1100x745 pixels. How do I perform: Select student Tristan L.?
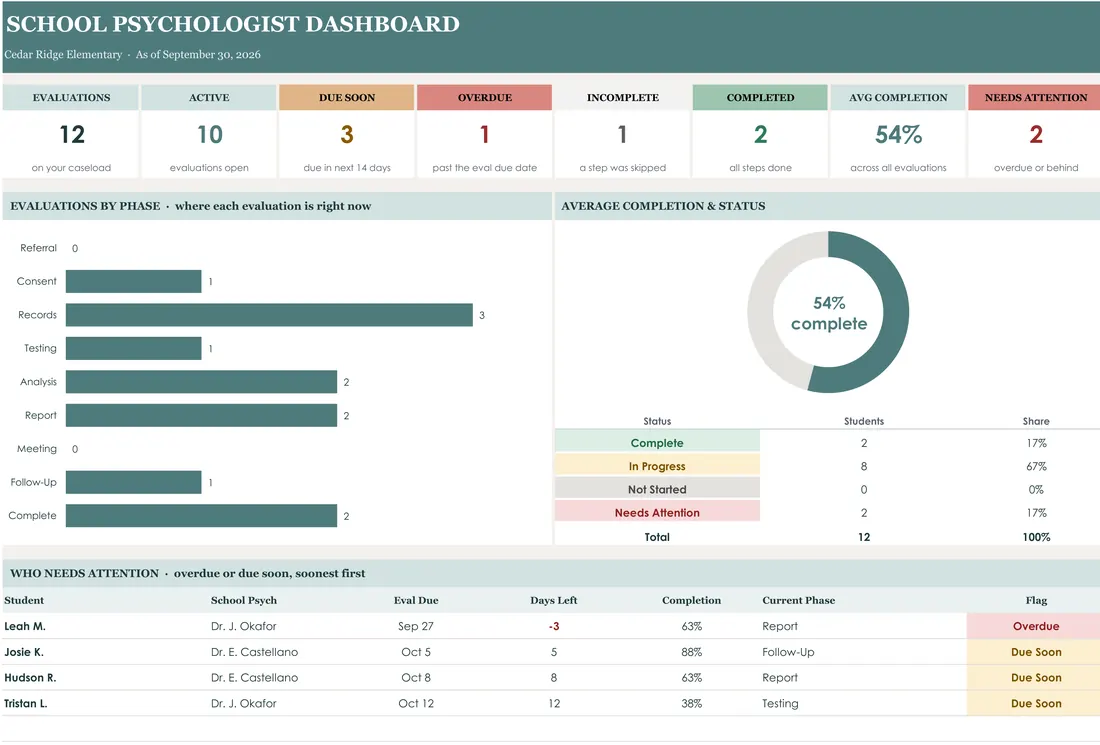click(26, 704)
